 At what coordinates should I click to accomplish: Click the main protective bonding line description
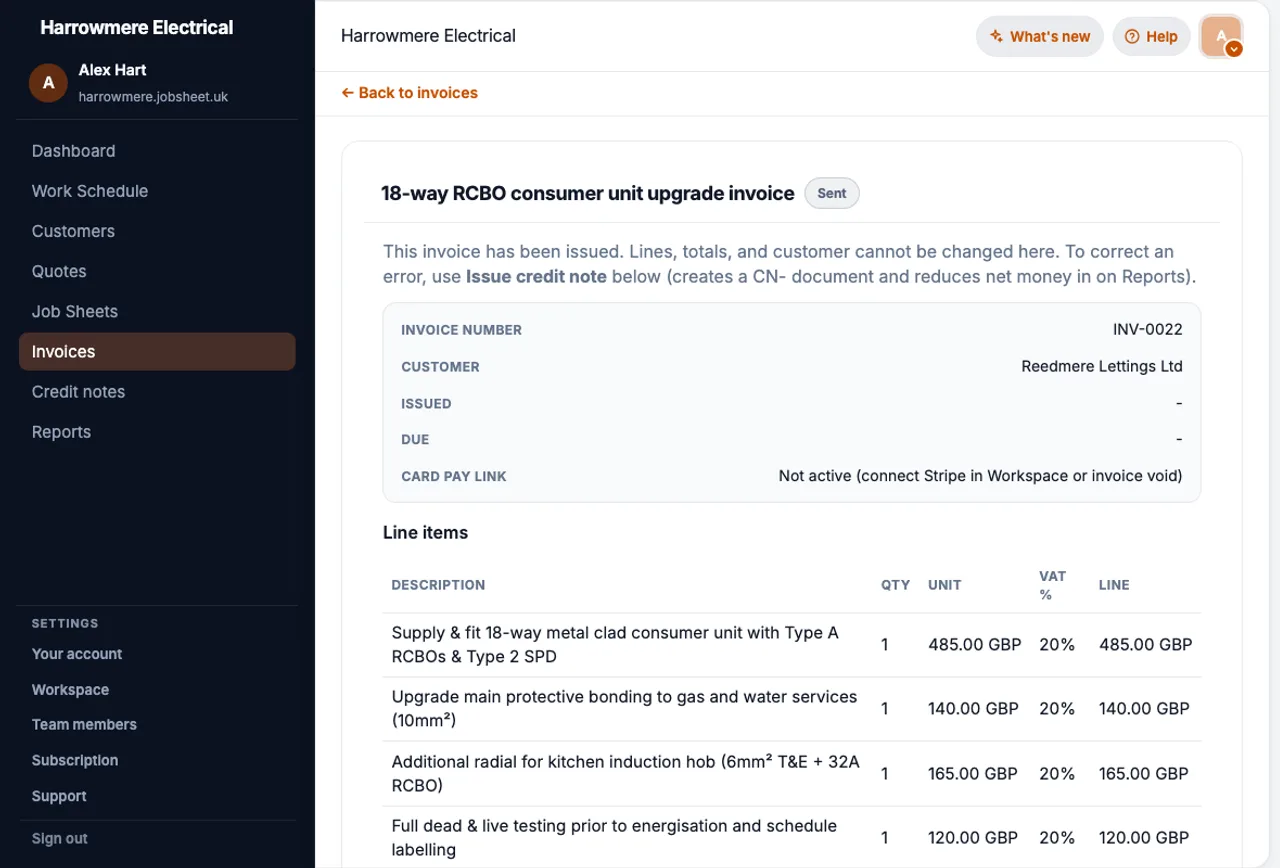(624, 709)
